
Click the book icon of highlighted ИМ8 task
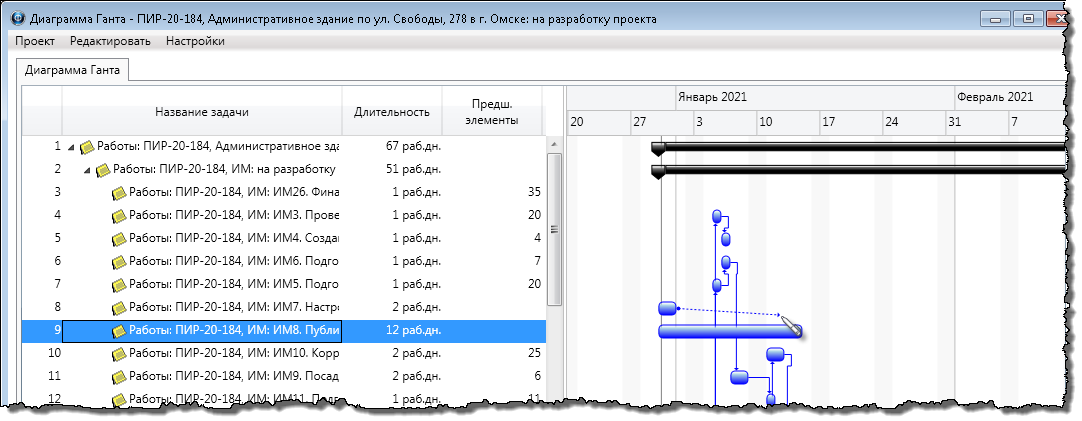coord(119,331)
